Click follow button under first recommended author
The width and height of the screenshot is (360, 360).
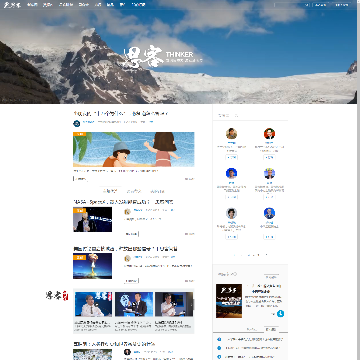point(231,157)
